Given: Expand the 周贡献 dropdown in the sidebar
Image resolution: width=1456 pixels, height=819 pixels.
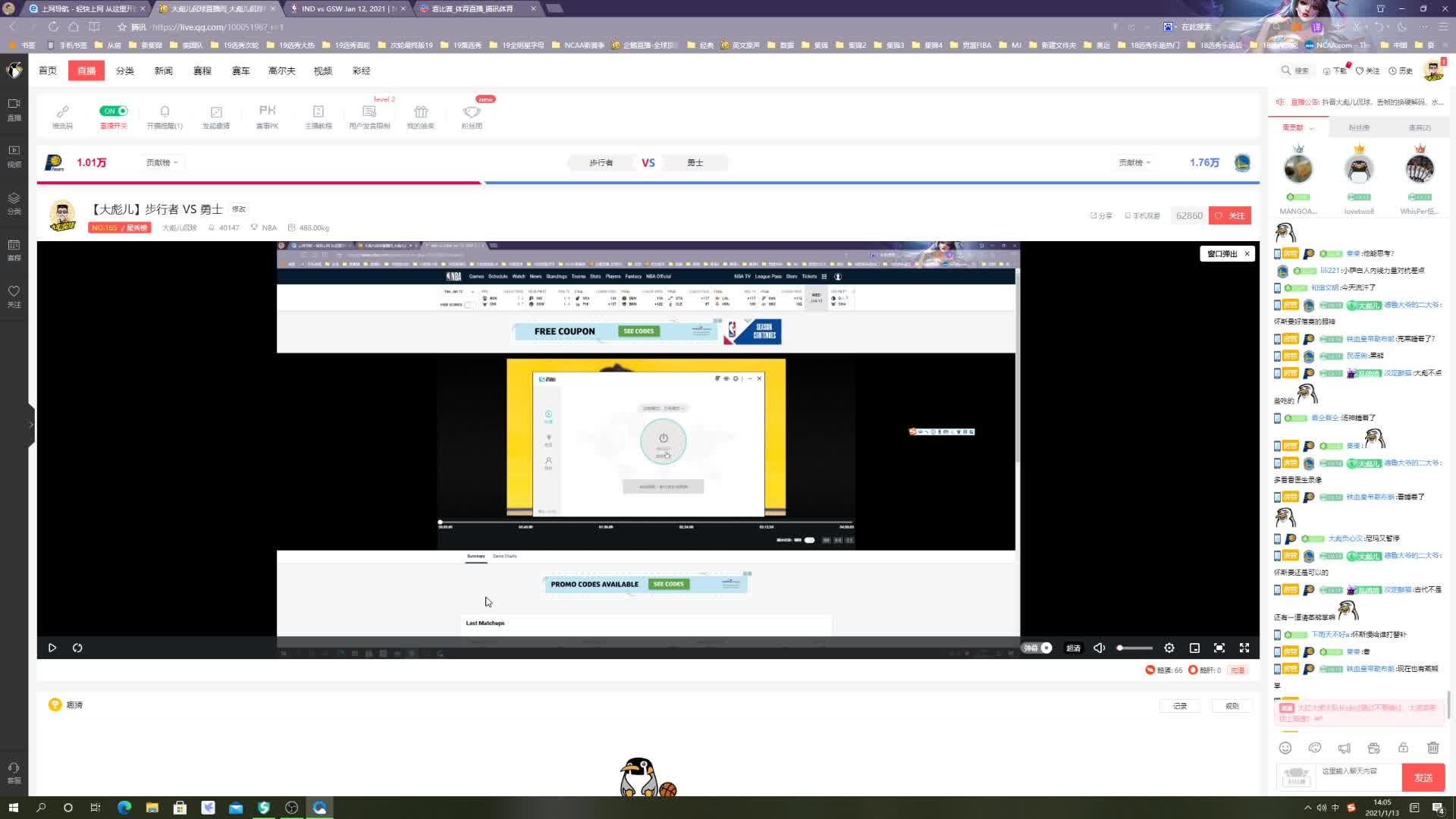Looking at the screenshot, I should click(x=1298, y=127).
